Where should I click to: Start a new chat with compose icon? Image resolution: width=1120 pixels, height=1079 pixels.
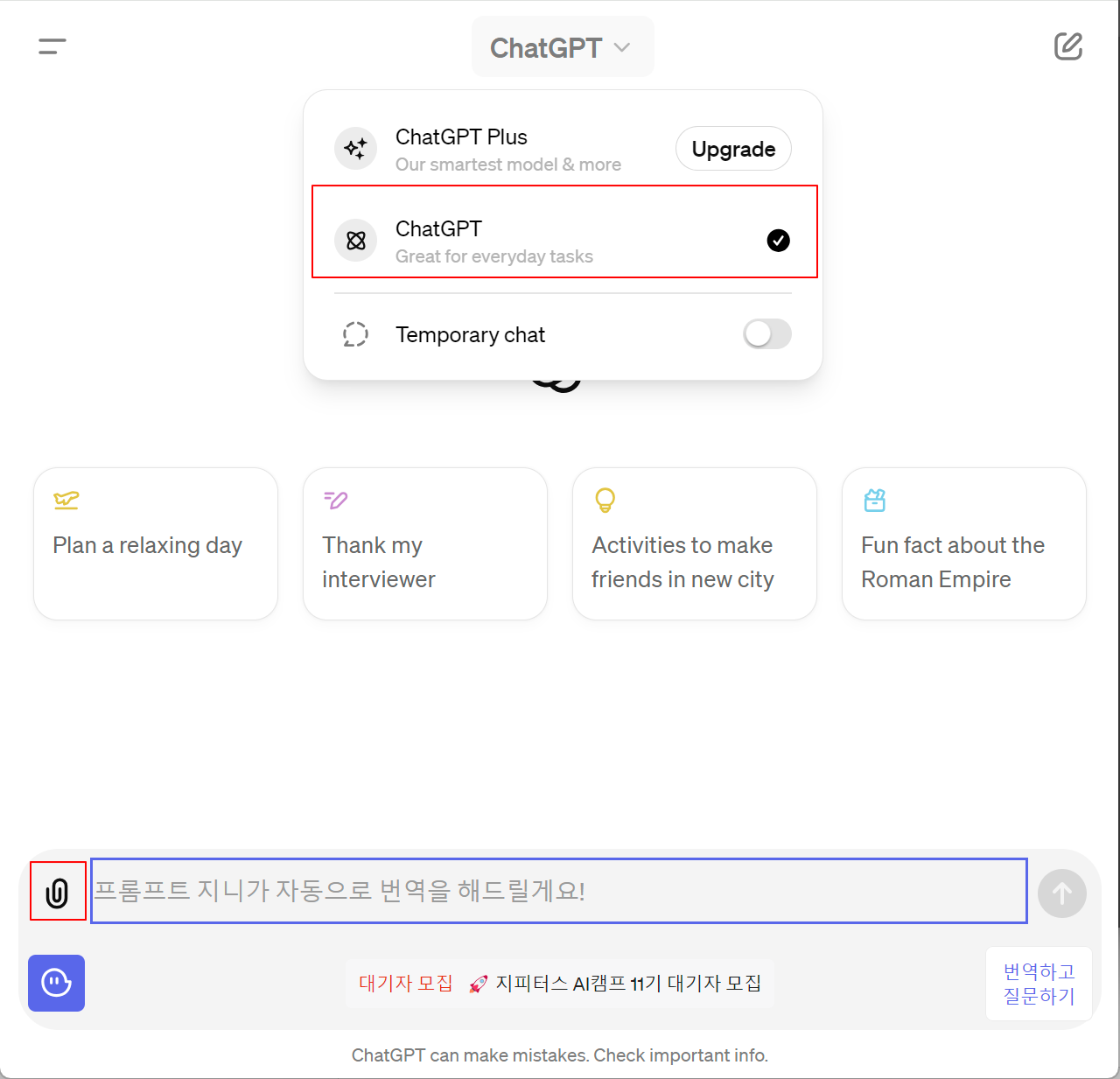pos(1068,46)
